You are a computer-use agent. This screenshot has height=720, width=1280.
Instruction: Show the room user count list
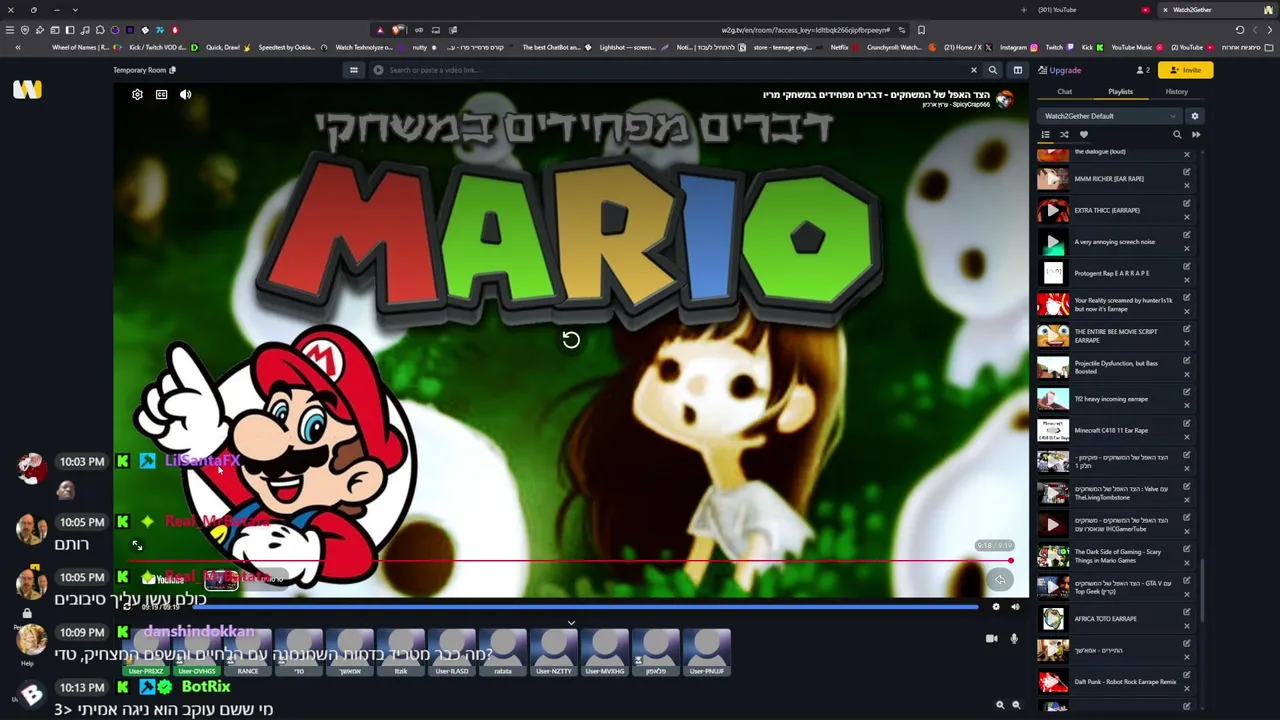click(x=1143, y=70)
